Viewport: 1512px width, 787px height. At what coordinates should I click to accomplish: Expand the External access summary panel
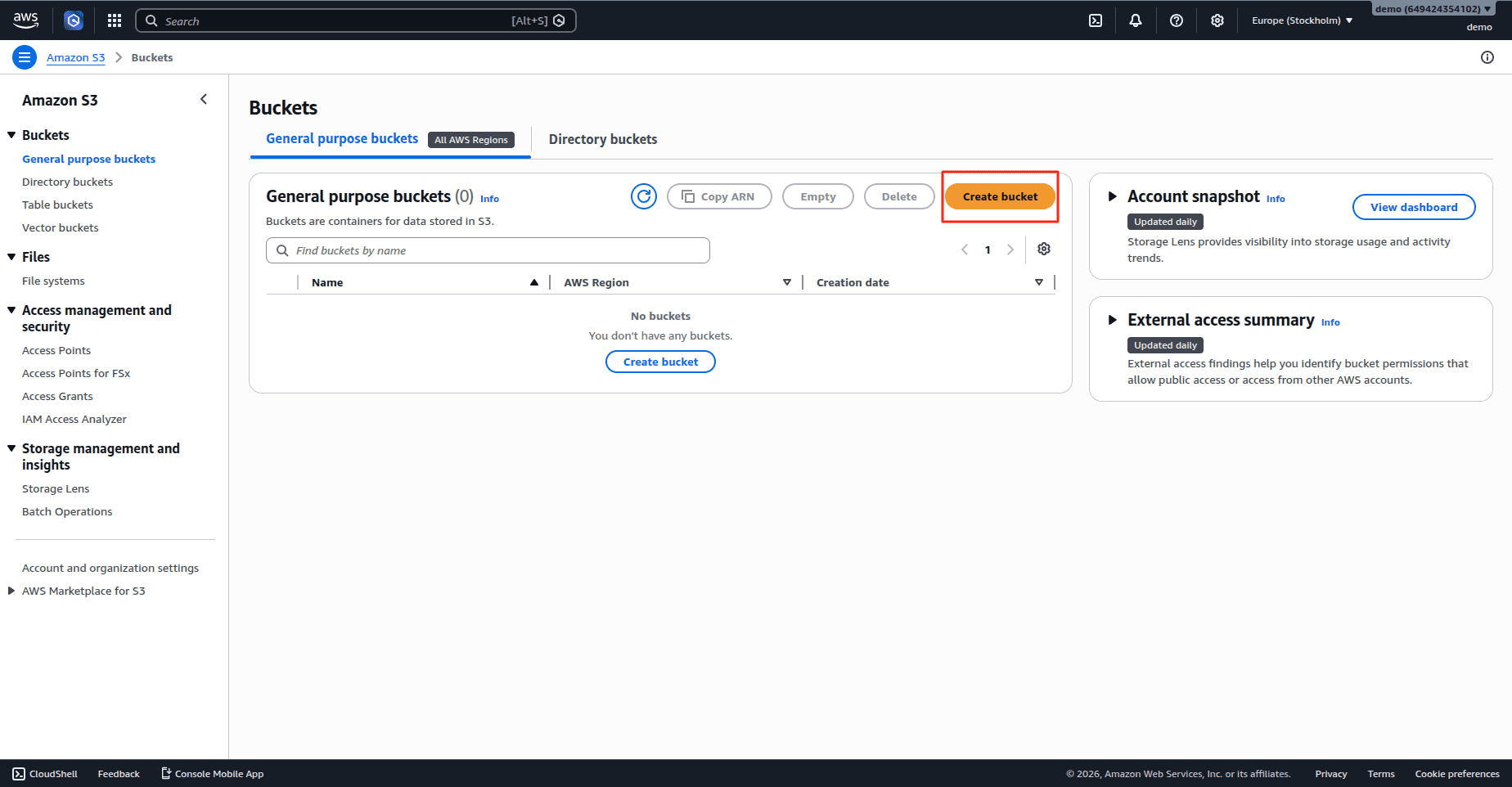[1113, 320]
